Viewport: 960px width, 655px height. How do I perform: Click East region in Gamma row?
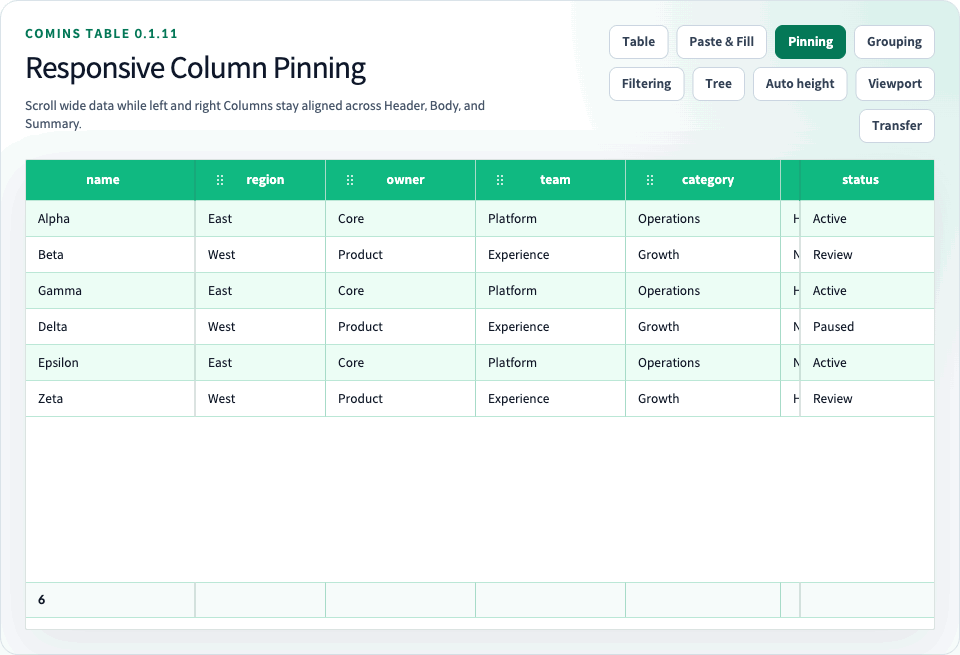[260, 291]
